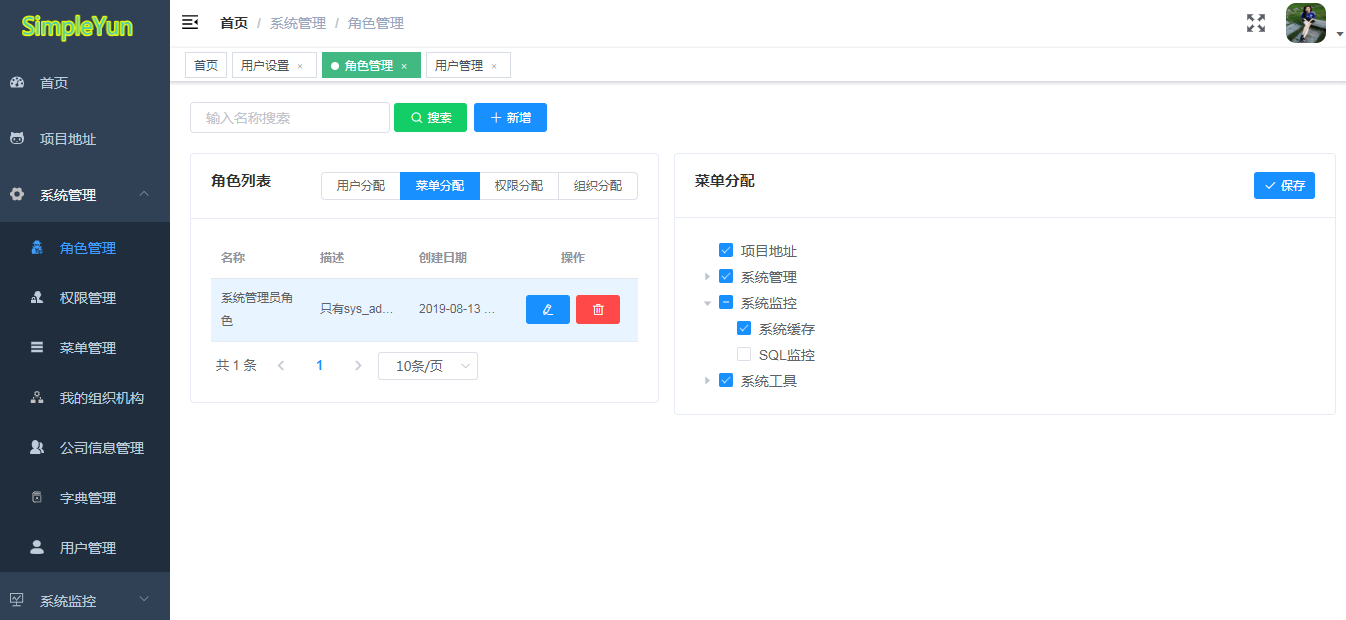The width and height of the screenshot is (1346, 620).
Task: Select the 权限分配 tab
Action: (518, 185)
